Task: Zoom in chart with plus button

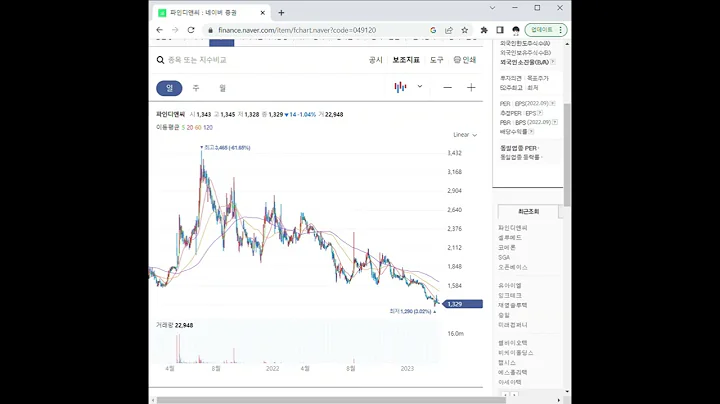Action: 471,88
